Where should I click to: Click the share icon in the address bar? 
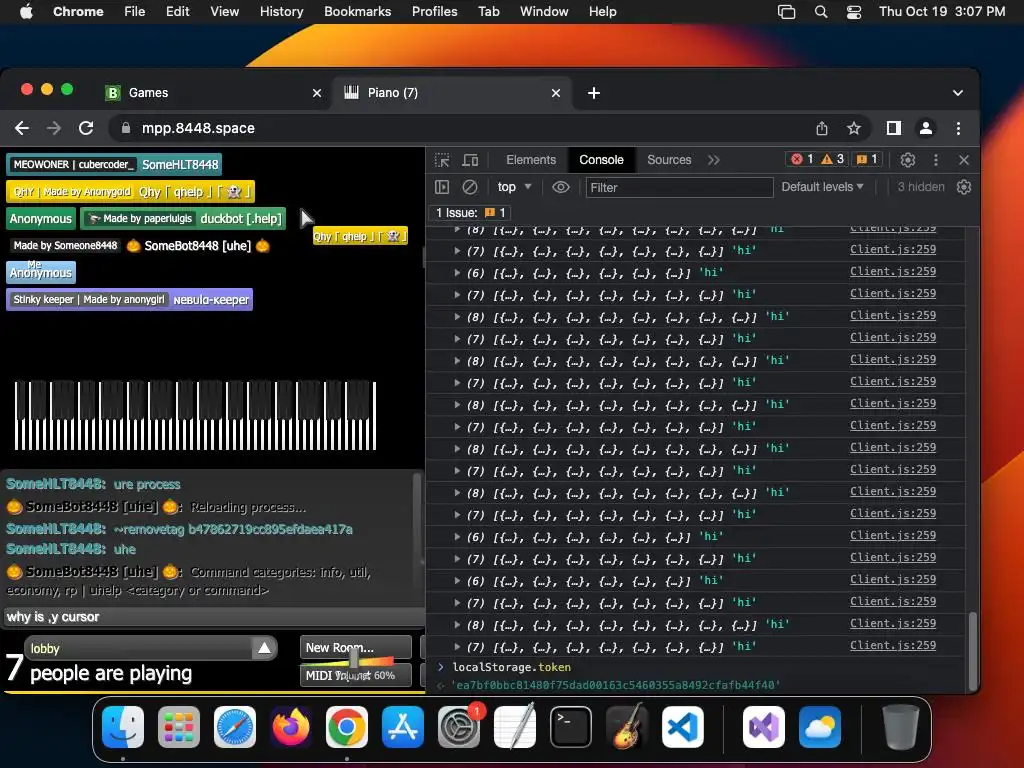coord(822,129)
